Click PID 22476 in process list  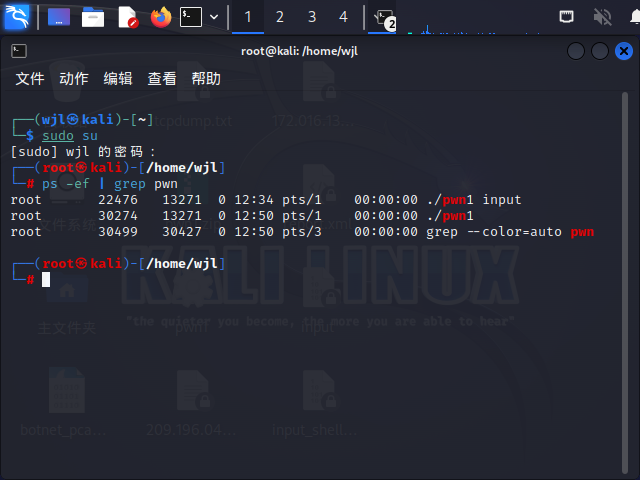(118, 200)
